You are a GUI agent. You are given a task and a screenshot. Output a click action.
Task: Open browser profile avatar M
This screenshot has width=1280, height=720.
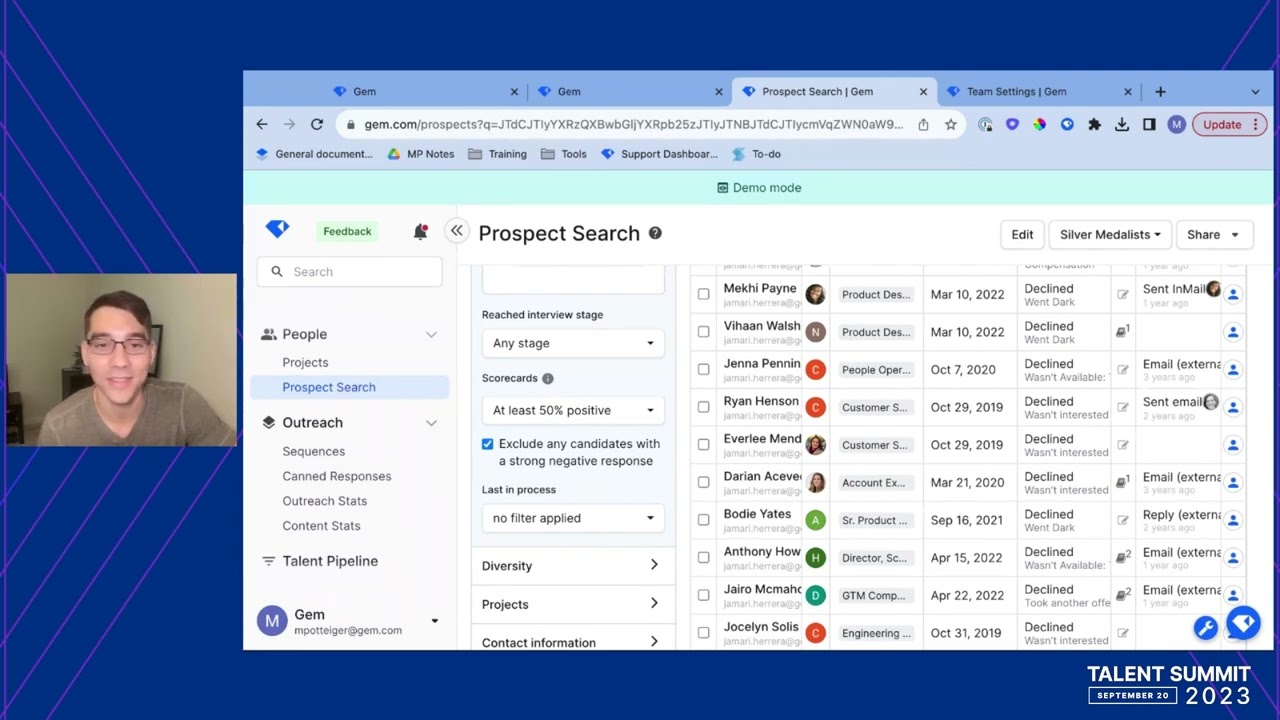pos(1176,124)
